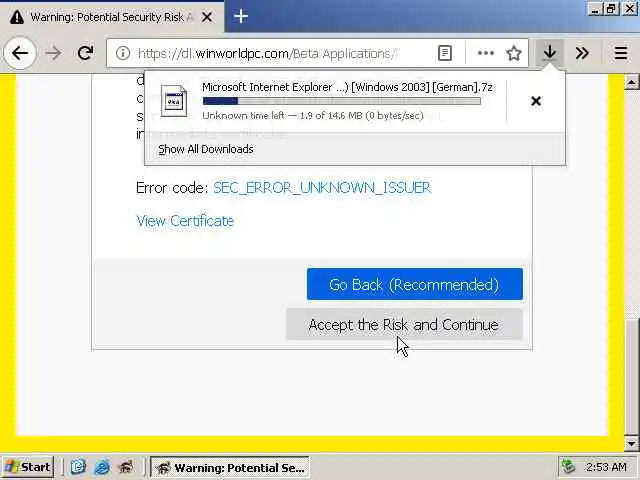Screen dimensions: 640x480
Task: Click the third quick launch browser icon
Action: pyautogui.click(x=126, y=467)
